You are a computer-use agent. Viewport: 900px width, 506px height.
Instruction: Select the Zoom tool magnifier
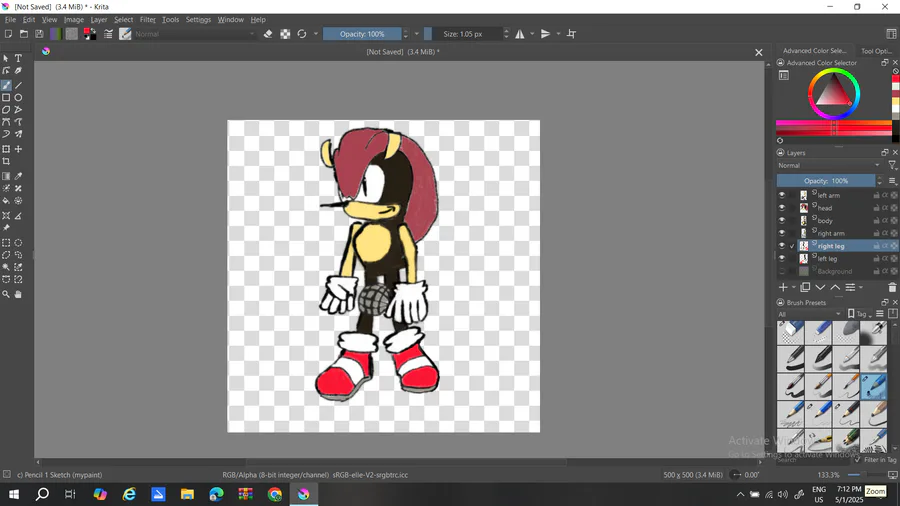coord(6,294)
